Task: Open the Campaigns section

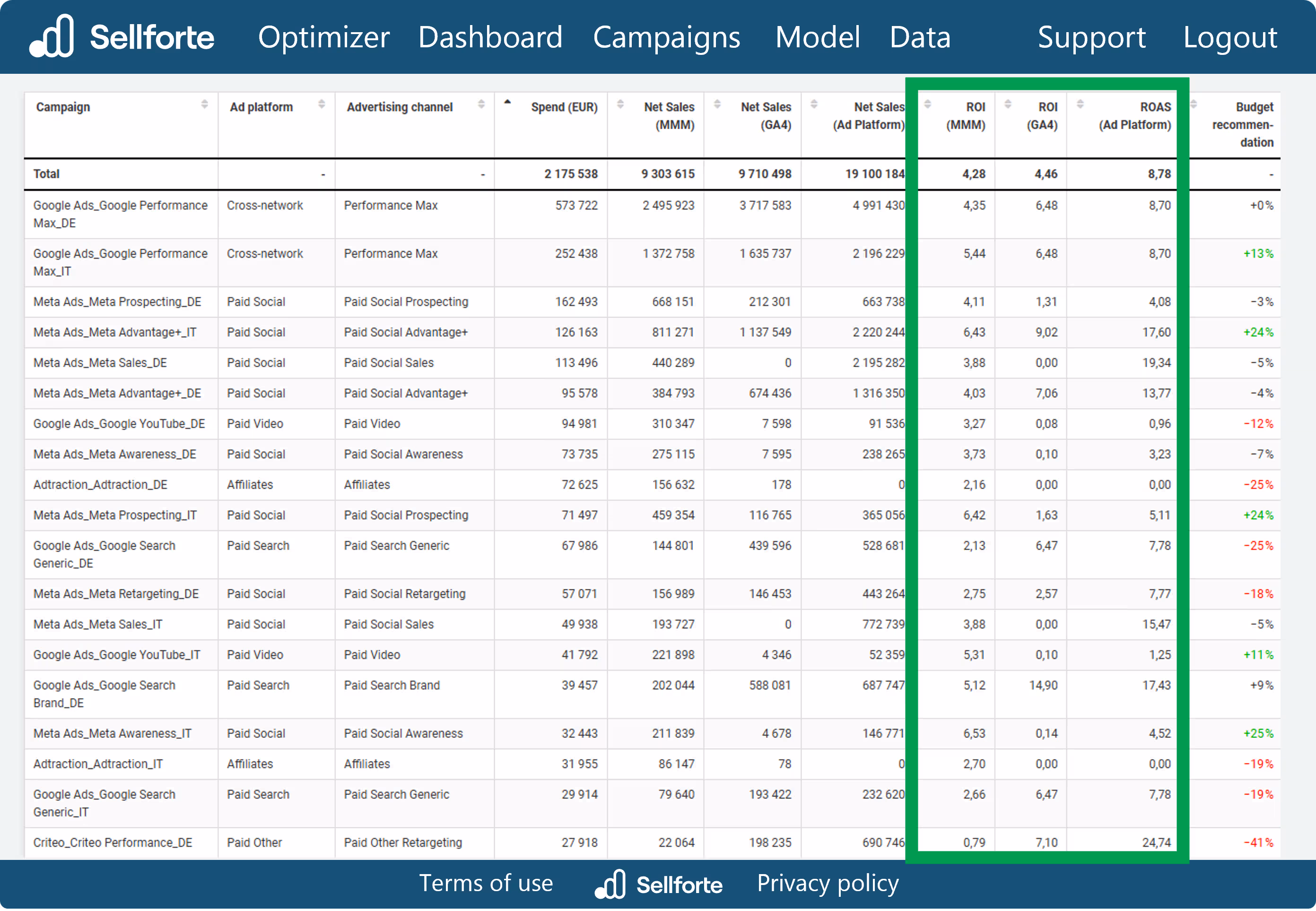Action: pyautogui.click(x=667, y=38)
